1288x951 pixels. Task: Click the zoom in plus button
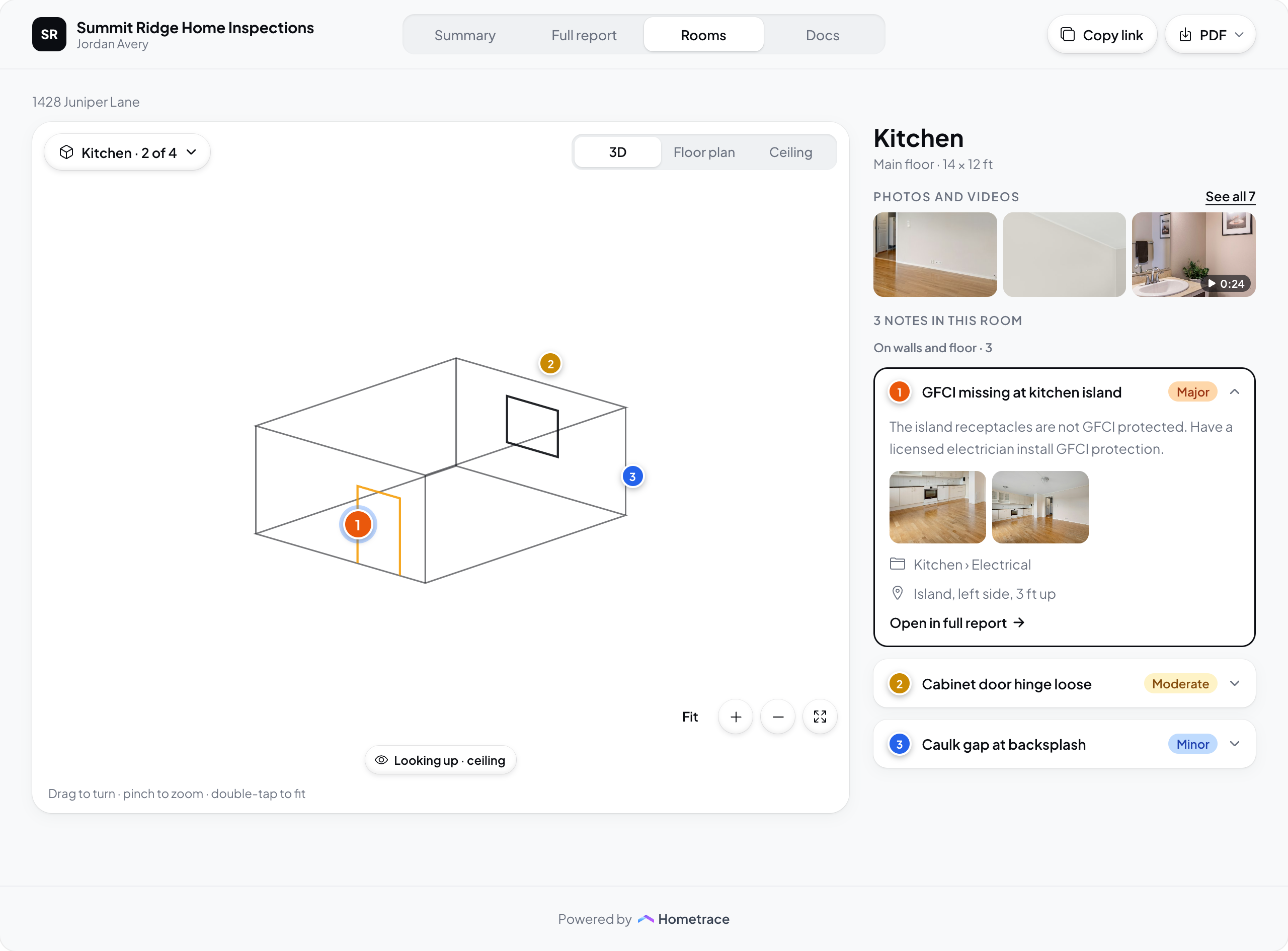736,717
